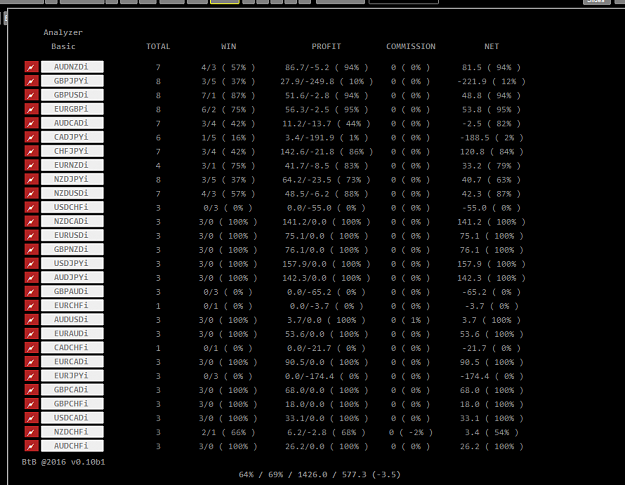Open the red chart icon beside EURNZDi
625x485 pixels.
click(31, 165)
